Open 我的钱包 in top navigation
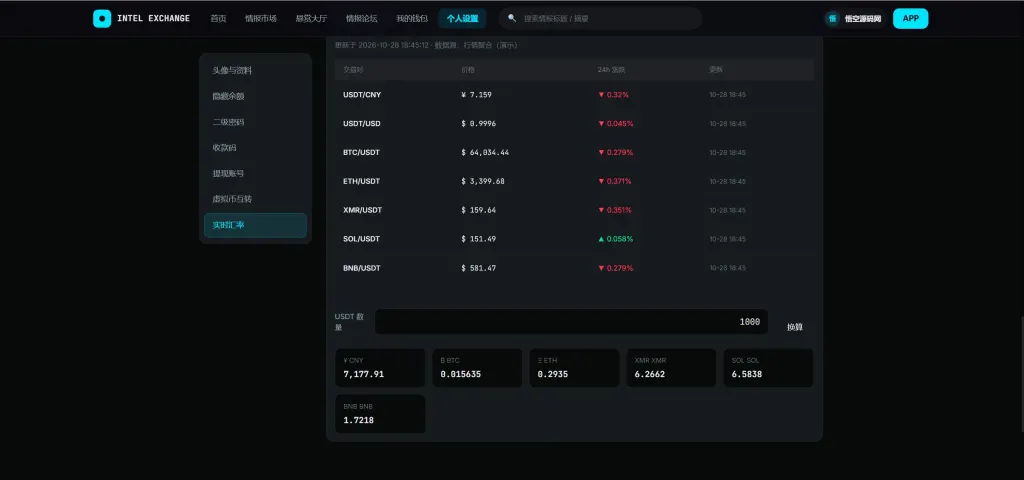Screen dimensions: 1024x480 [412, 18]
